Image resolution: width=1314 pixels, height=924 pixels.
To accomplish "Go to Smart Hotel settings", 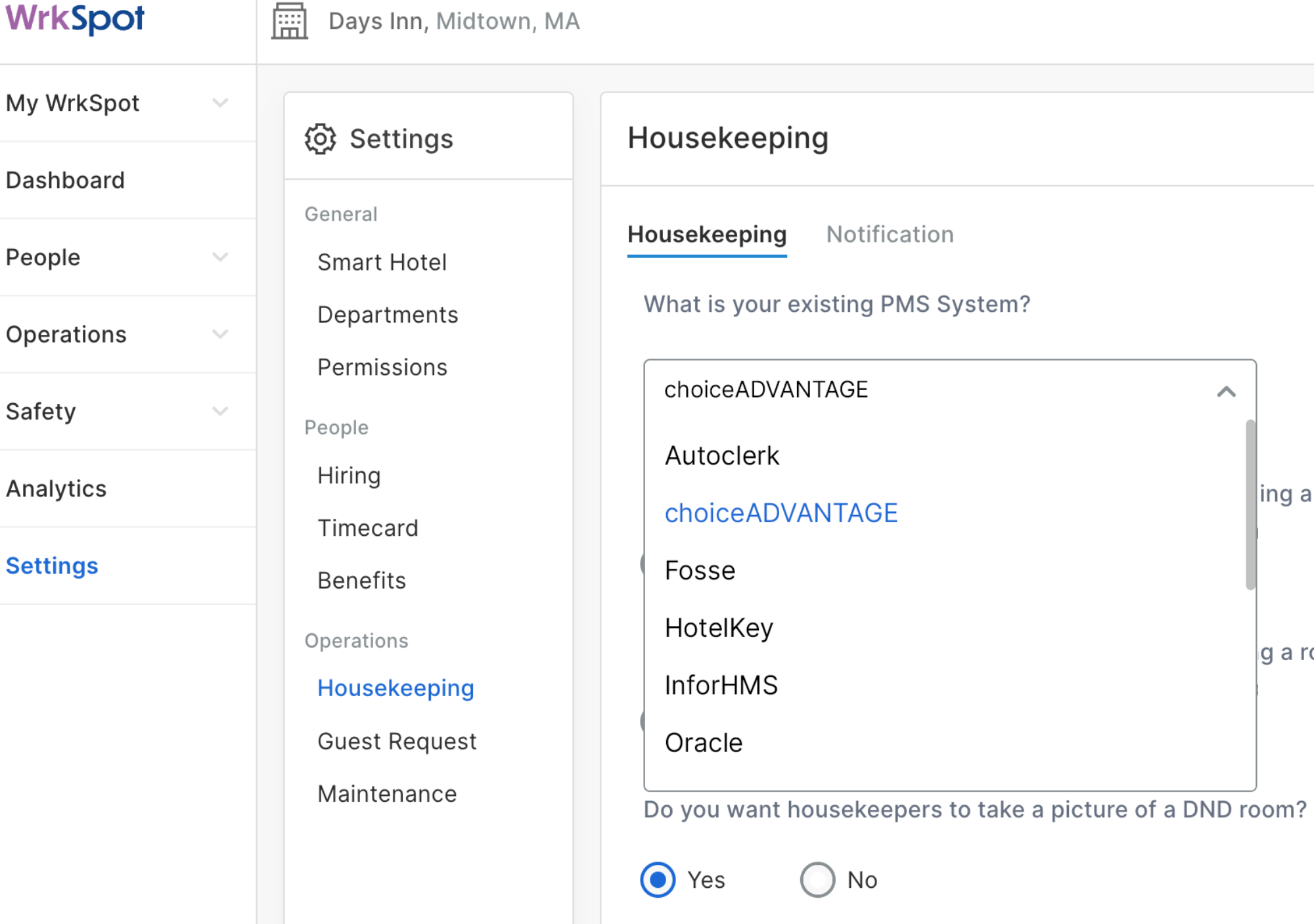I will 382,262.
